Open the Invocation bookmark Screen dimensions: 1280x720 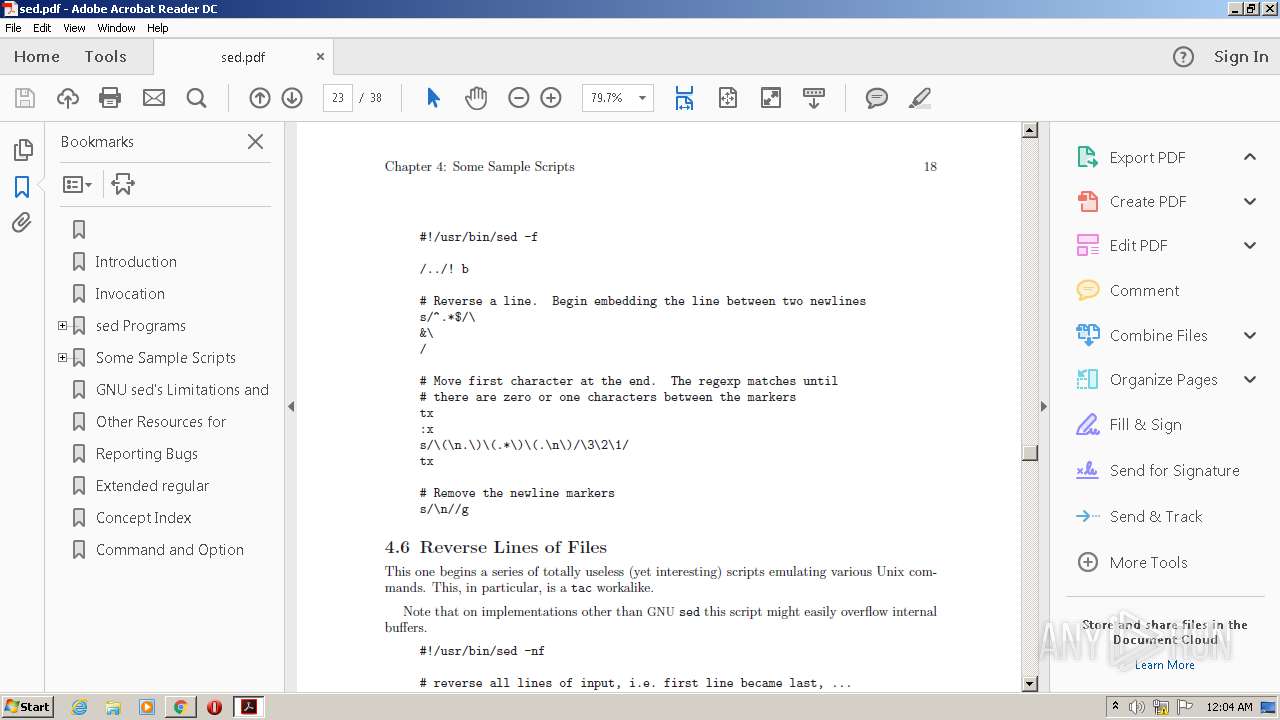(x=130, y=294)
